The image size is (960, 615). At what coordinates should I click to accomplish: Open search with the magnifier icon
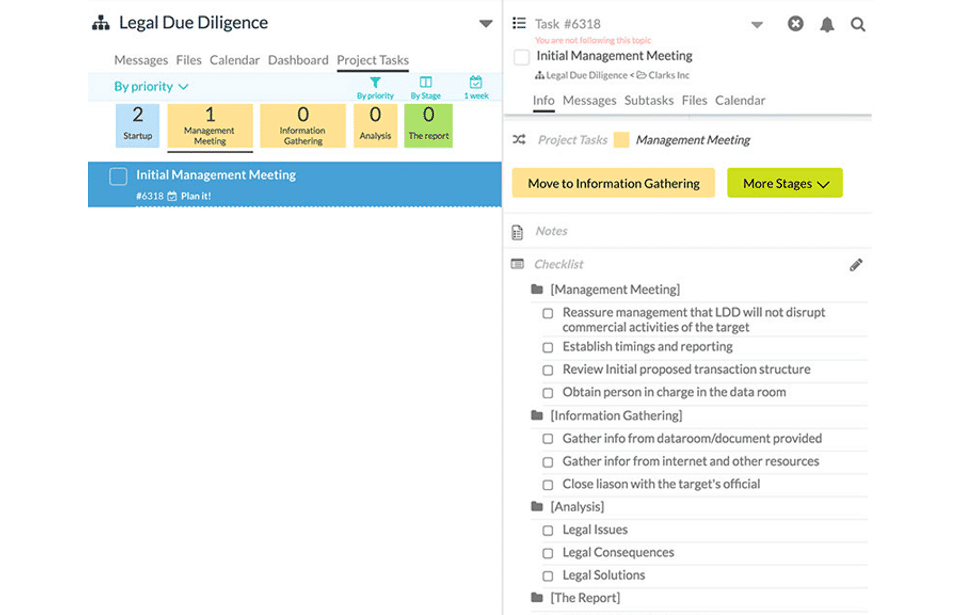point(858,25)
